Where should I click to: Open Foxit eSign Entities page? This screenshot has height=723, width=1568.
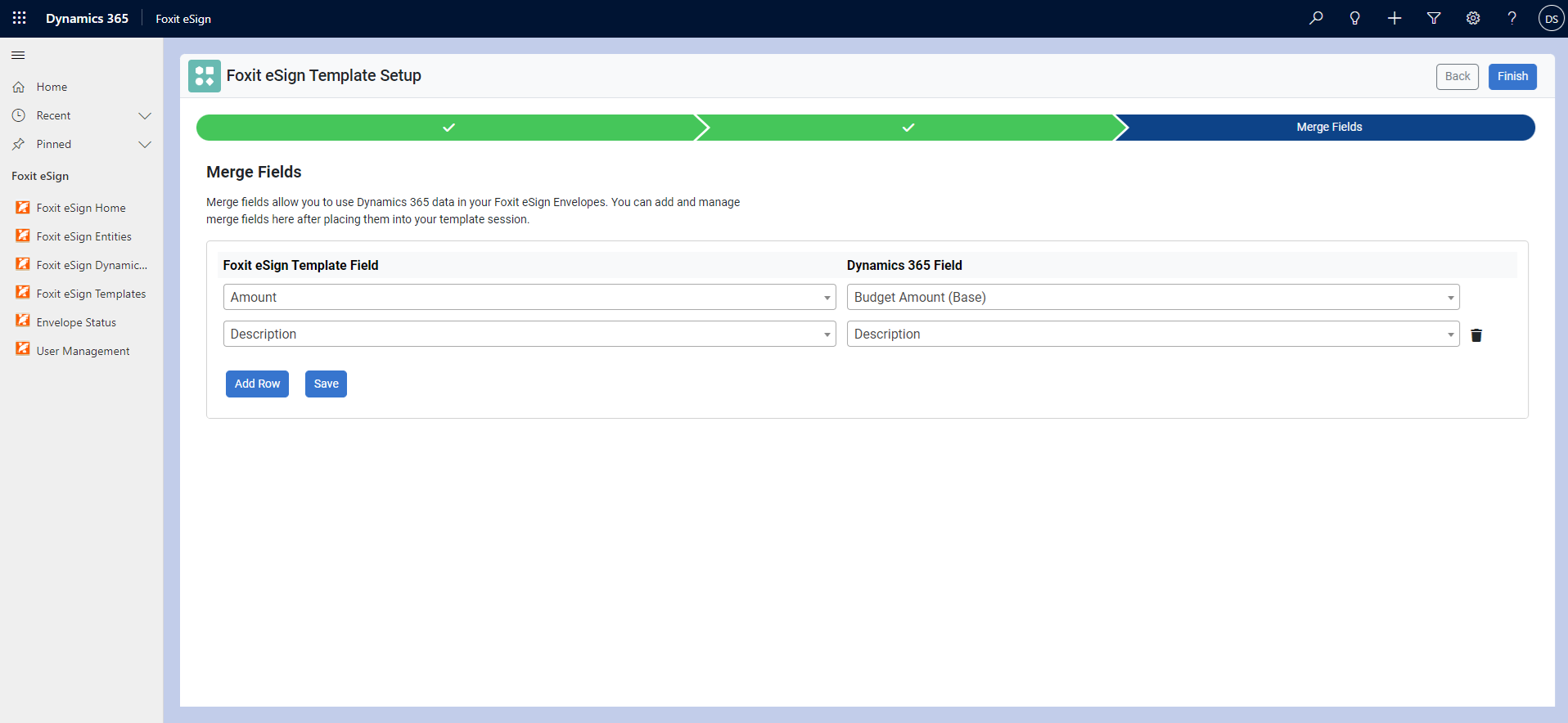[x=83, y=236]
